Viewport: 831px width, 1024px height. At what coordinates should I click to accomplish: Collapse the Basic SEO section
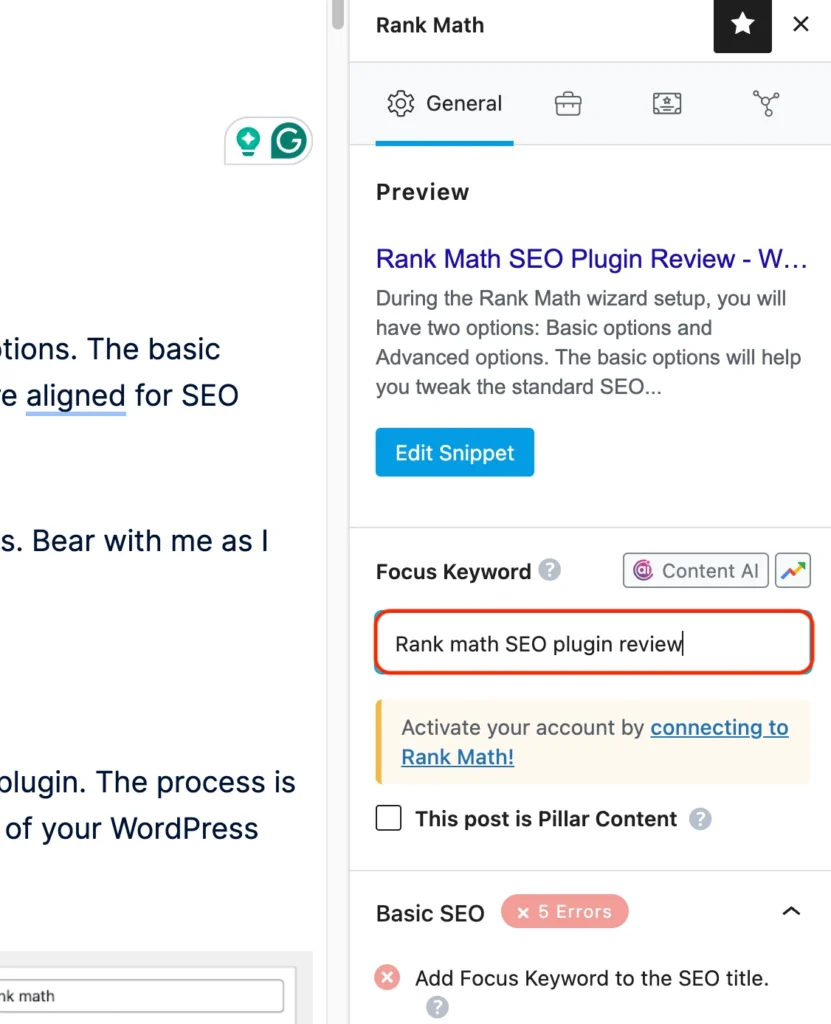[x=792, y=911]
